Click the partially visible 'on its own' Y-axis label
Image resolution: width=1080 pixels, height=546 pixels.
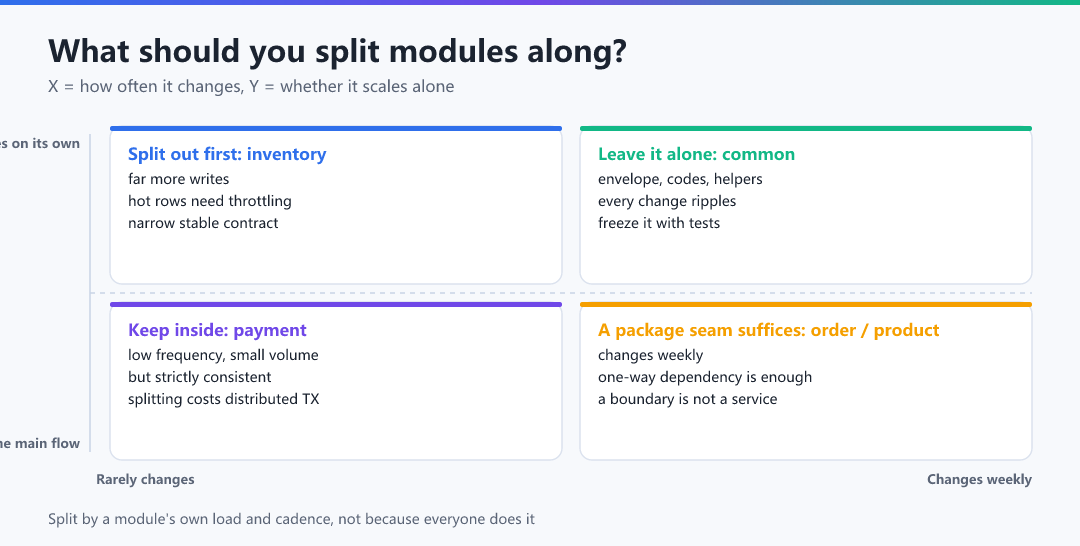[x=40, y=143]
